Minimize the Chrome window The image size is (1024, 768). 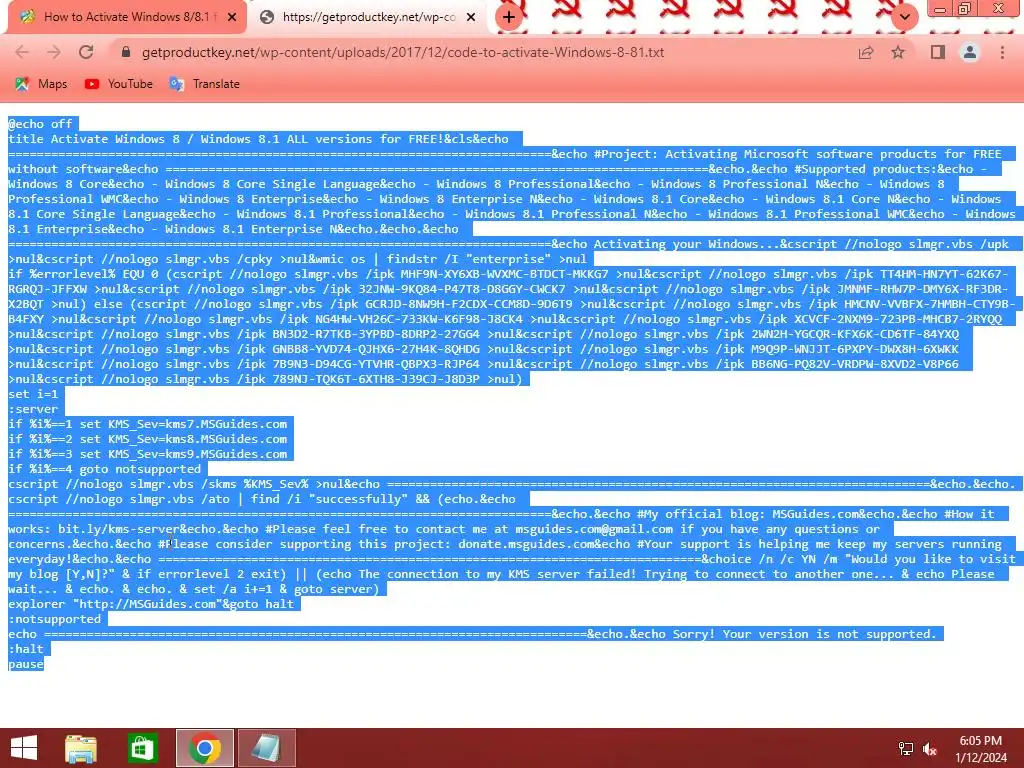pos(940,9)
